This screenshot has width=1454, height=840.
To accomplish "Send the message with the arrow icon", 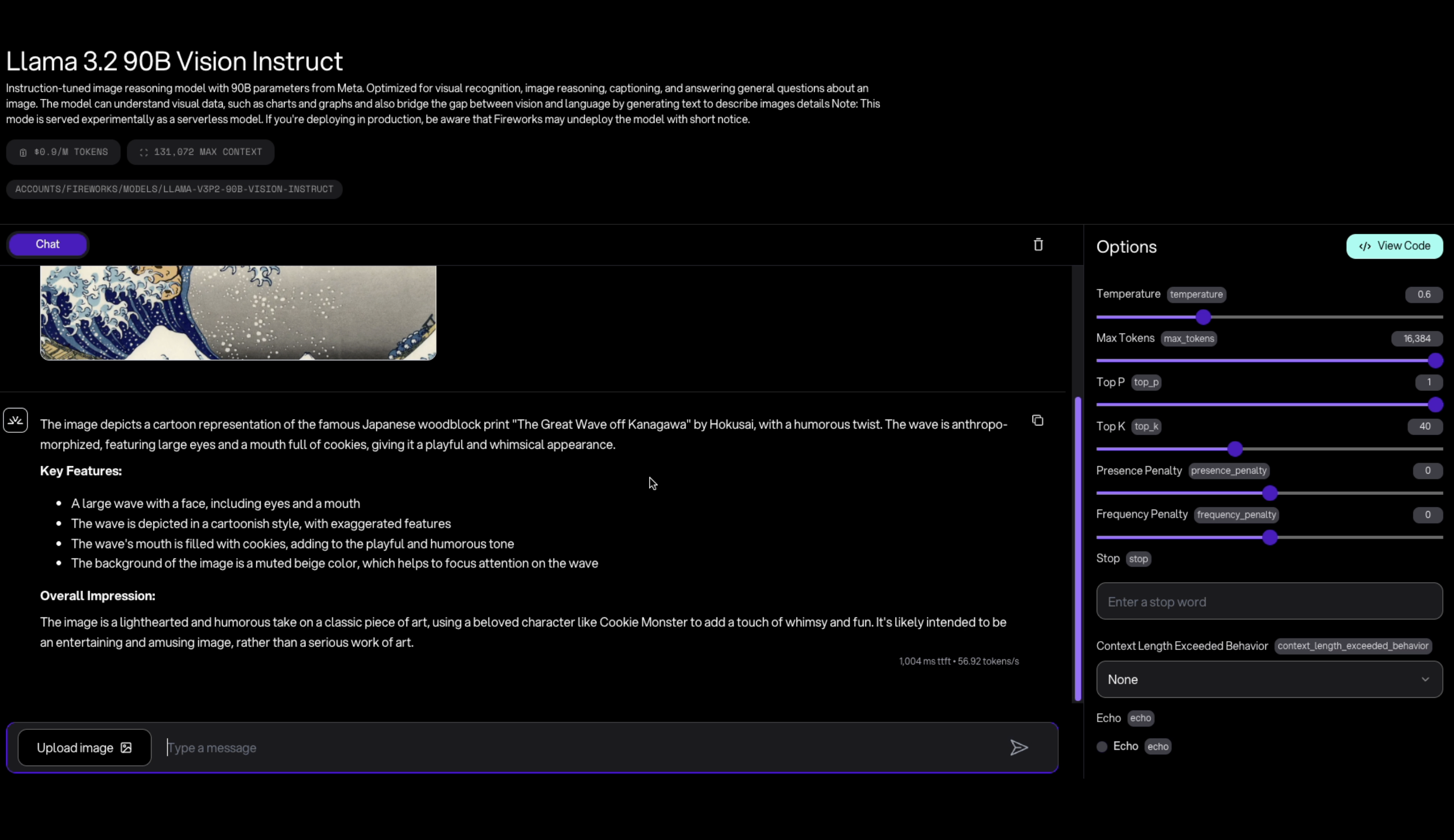I will 1019,748.
